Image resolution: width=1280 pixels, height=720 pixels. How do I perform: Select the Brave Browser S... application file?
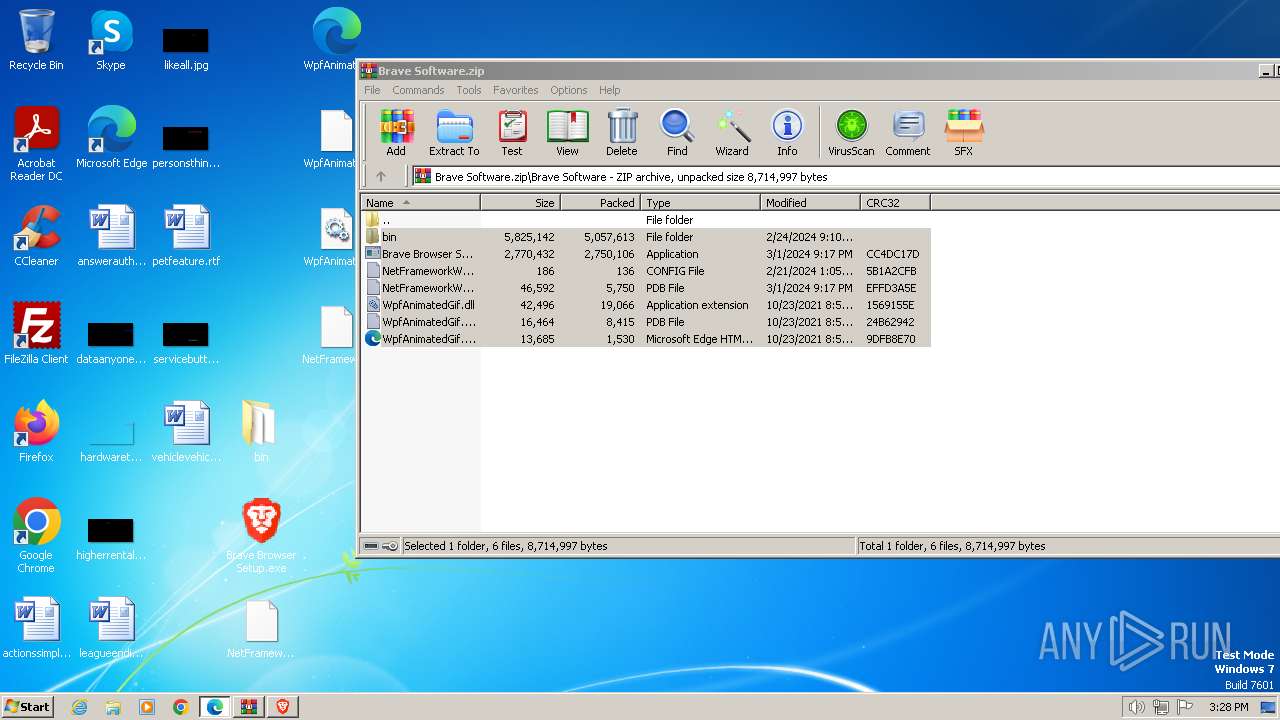[x=645, y=254]
